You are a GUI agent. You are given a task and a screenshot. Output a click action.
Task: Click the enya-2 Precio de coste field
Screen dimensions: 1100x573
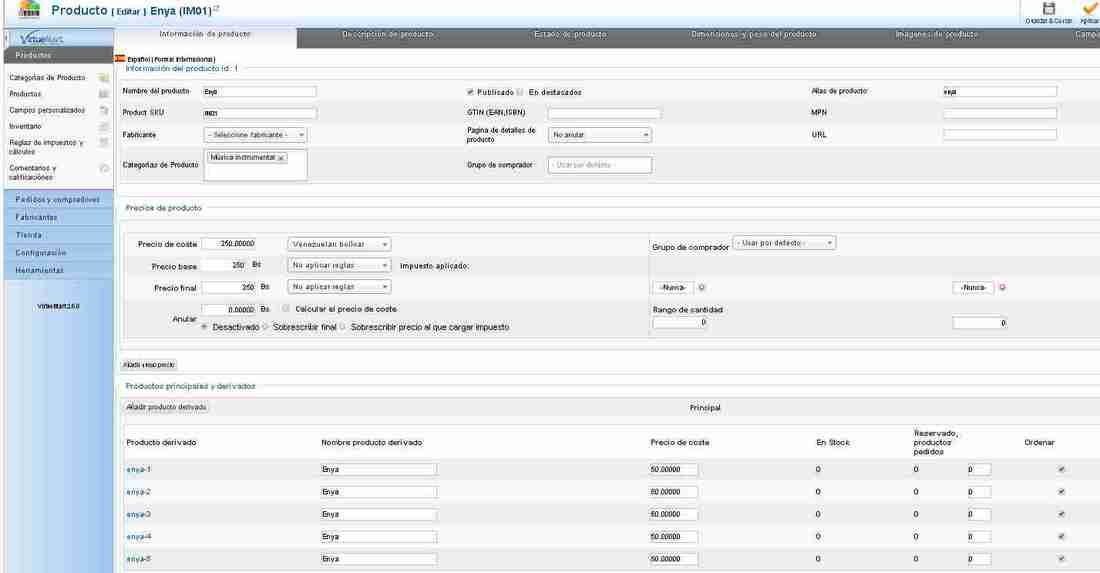pyautogui.click(x=673, y=492)
